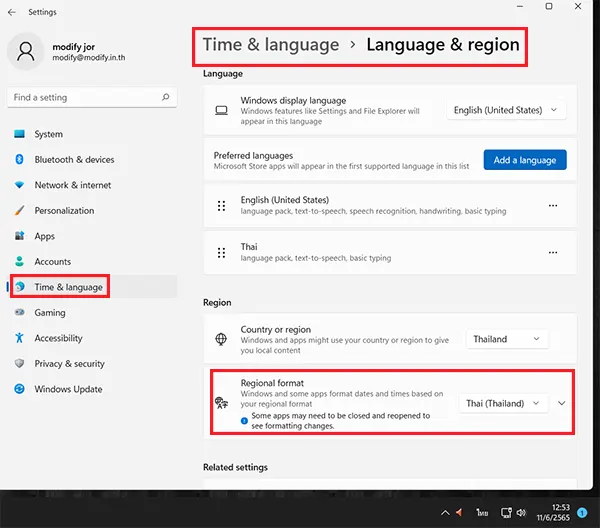Select Bluetooth & devices in sidebar
Viewport: 600px width, 528px height.
coord(74,160)
